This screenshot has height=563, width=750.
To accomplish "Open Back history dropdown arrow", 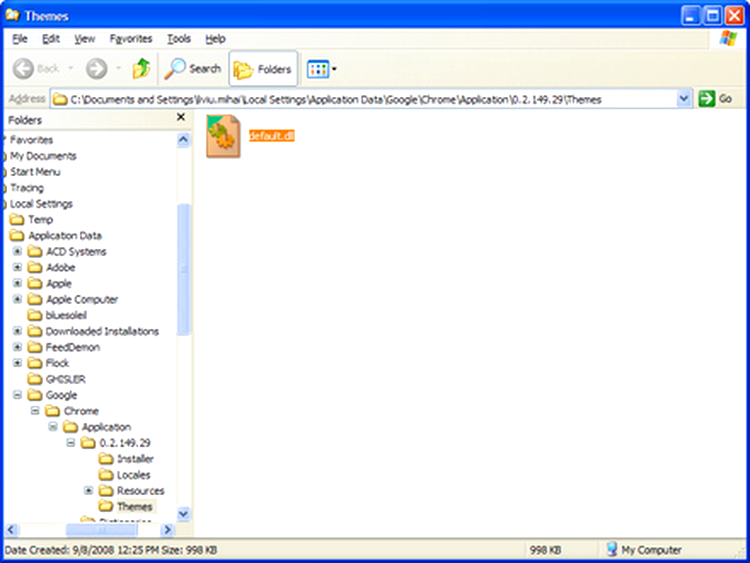I will [x=71, y=68].
